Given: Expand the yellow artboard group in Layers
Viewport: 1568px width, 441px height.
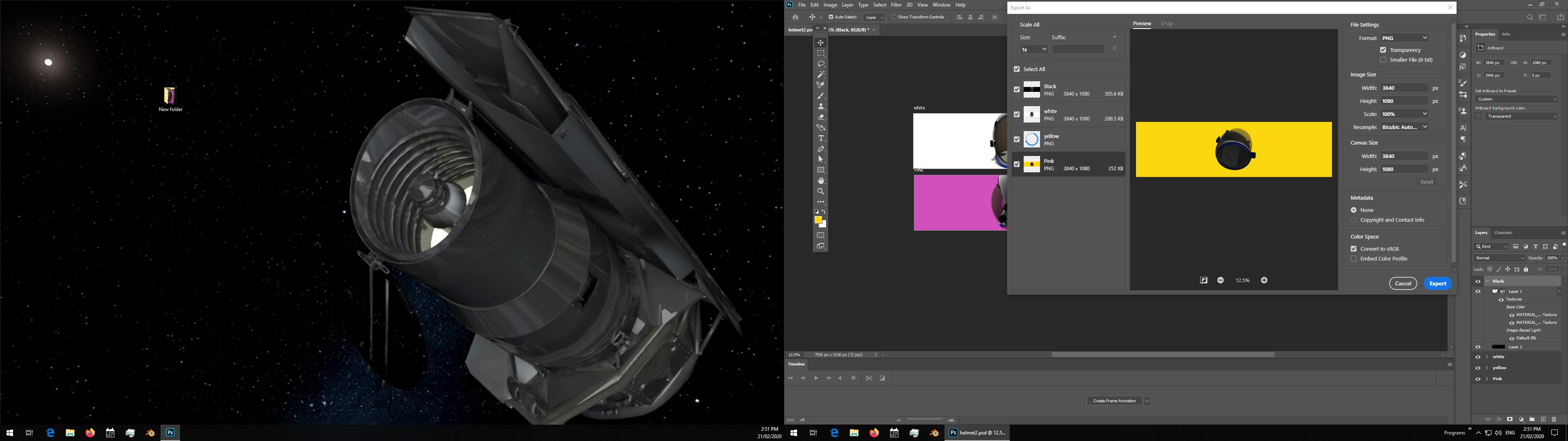Looking at the screenshot, I should [x=1487, y=368].
